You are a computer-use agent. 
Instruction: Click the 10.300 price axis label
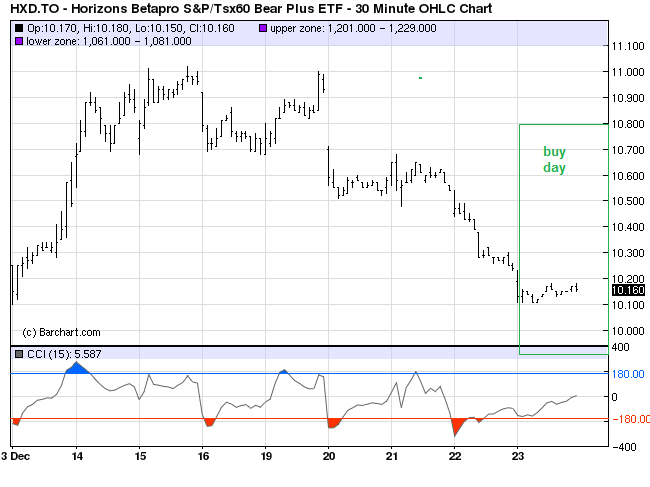(628, 253)
